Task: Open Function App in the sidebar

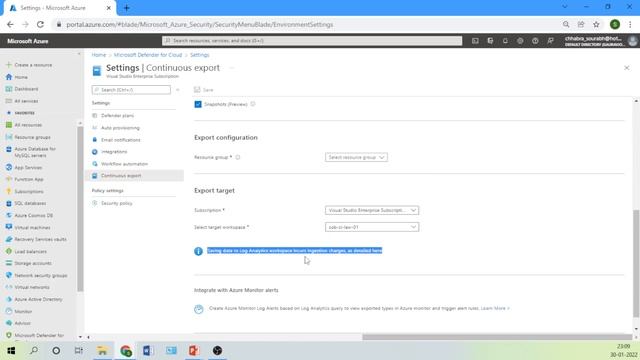Action: [x=29, y=179]
